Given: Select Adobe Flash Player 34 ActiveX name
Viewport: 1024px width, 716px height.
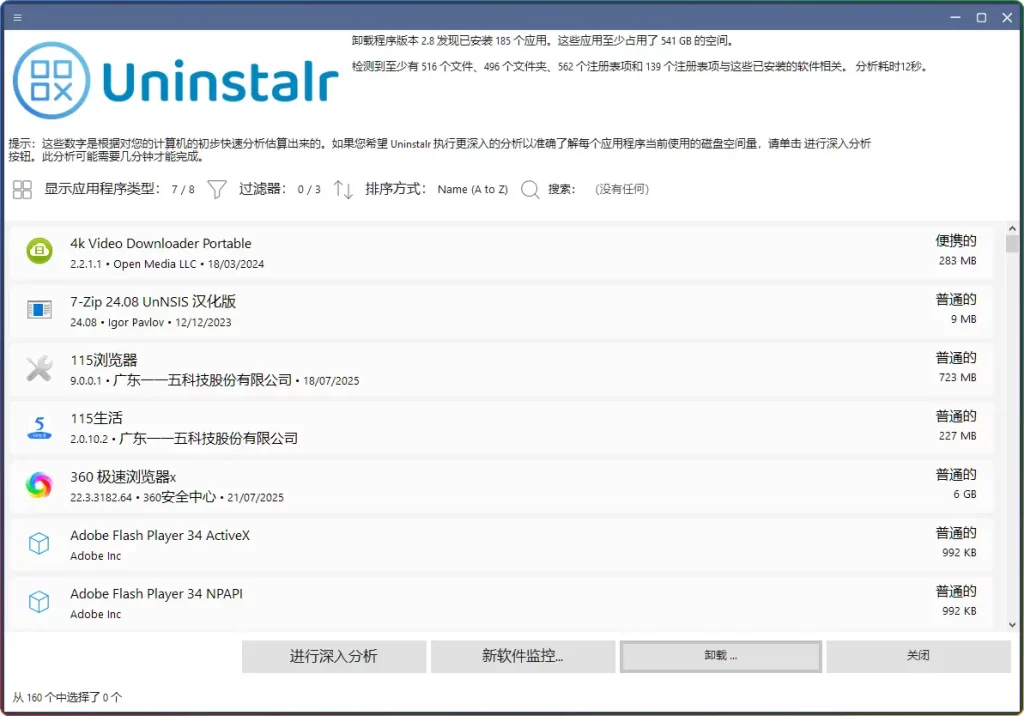Looking at the screenshot, I should 160,536.
